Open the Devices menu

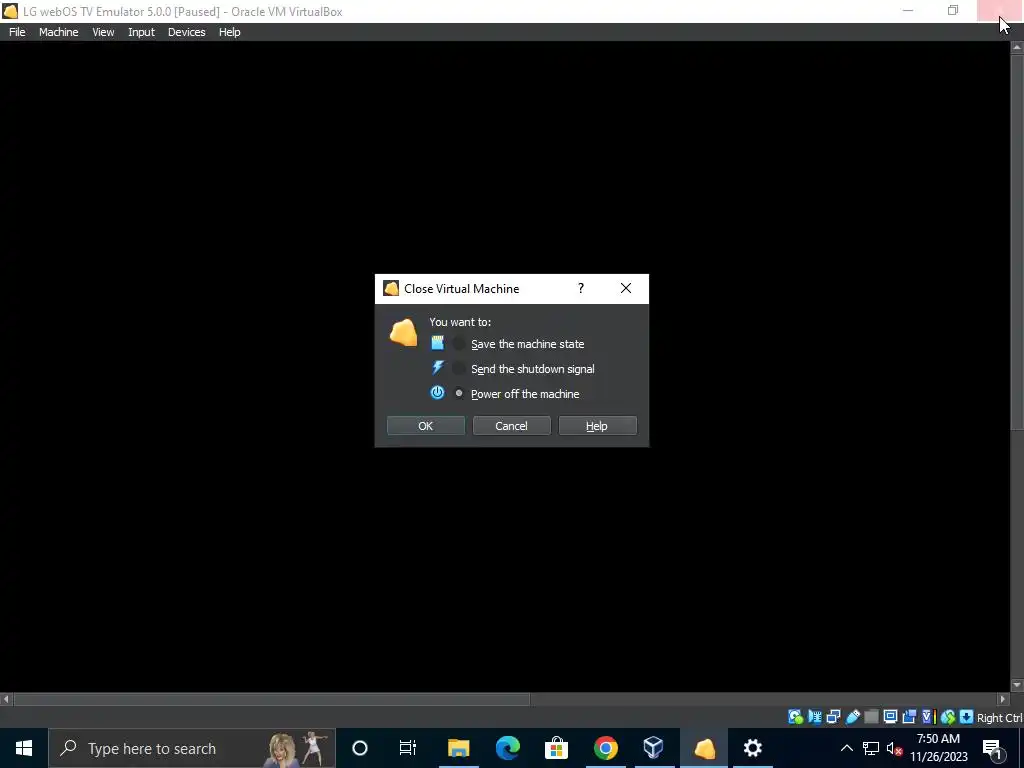point(186,32)
